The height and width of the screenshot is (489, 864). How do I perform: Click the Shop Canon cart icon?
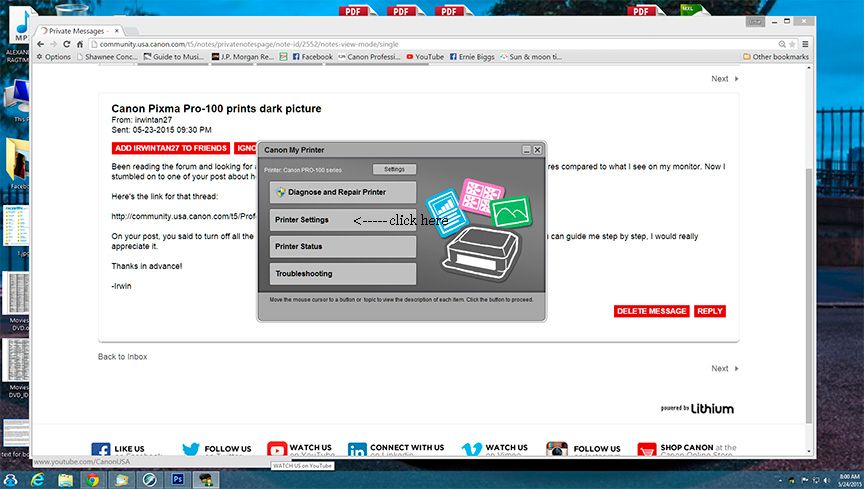click(646, 451)
